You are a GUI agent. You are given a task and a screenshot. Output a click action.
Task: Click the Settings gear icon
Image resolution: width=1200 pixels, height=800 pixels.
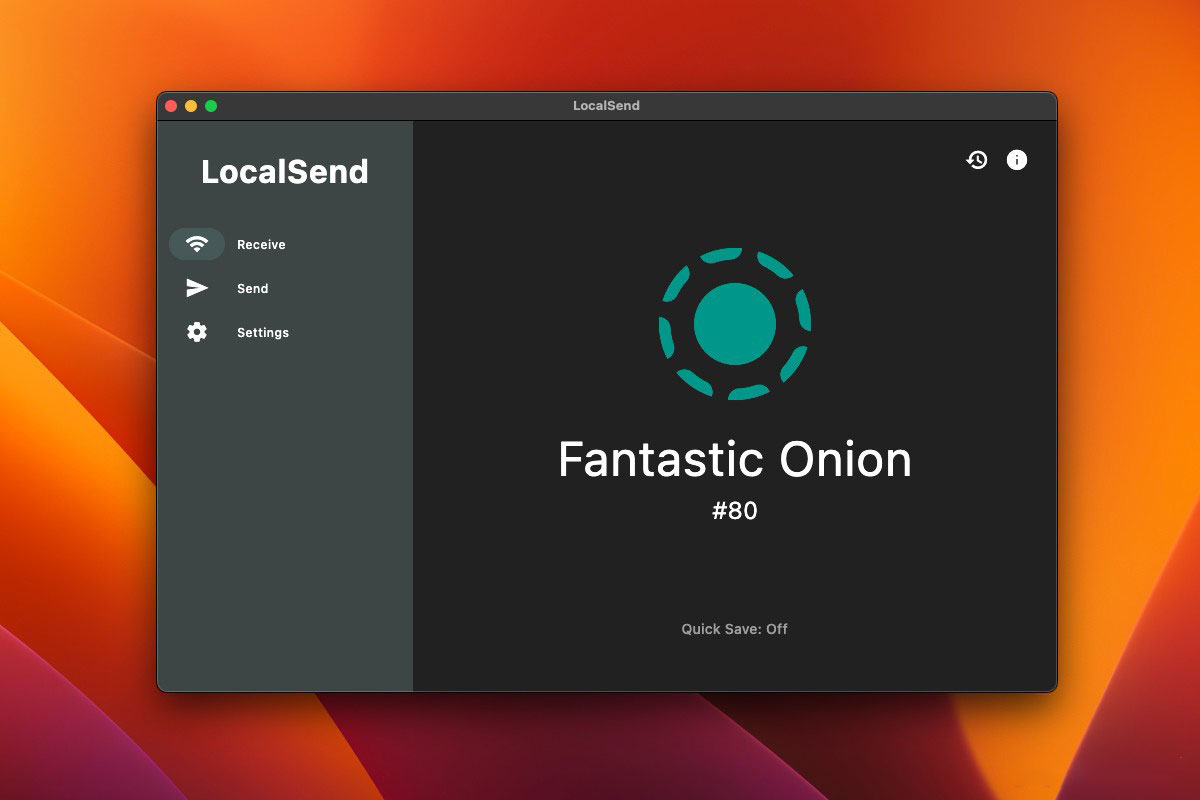coord(197,332)
